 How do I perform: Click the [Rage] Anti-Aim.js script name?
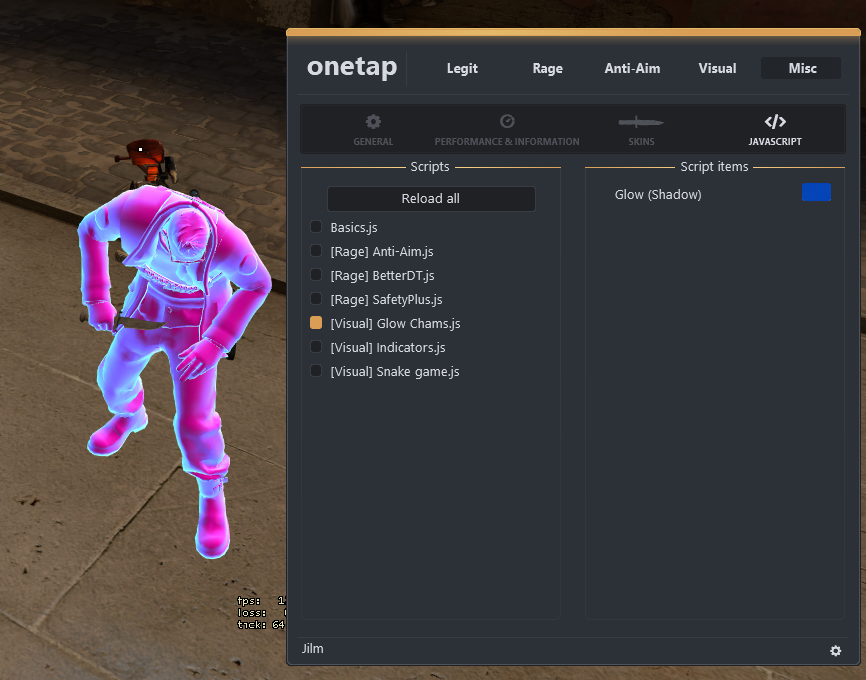pos(382,252)
